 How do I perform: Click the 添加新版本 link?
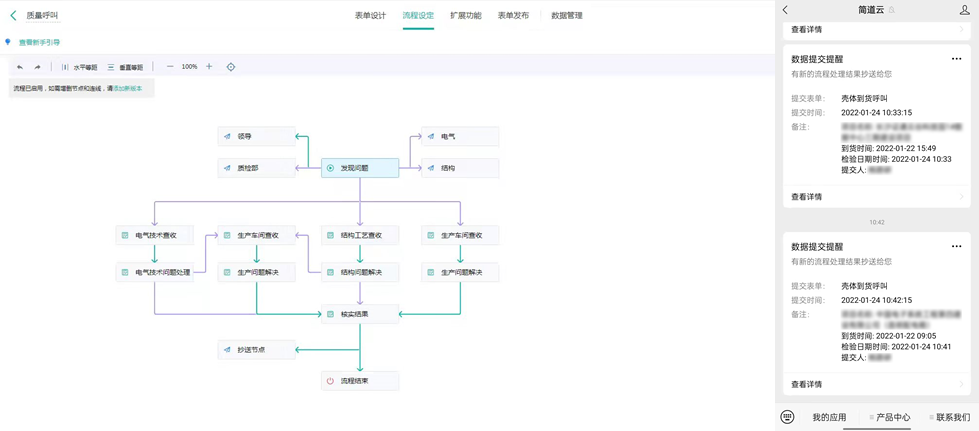[x=128, y=89]
